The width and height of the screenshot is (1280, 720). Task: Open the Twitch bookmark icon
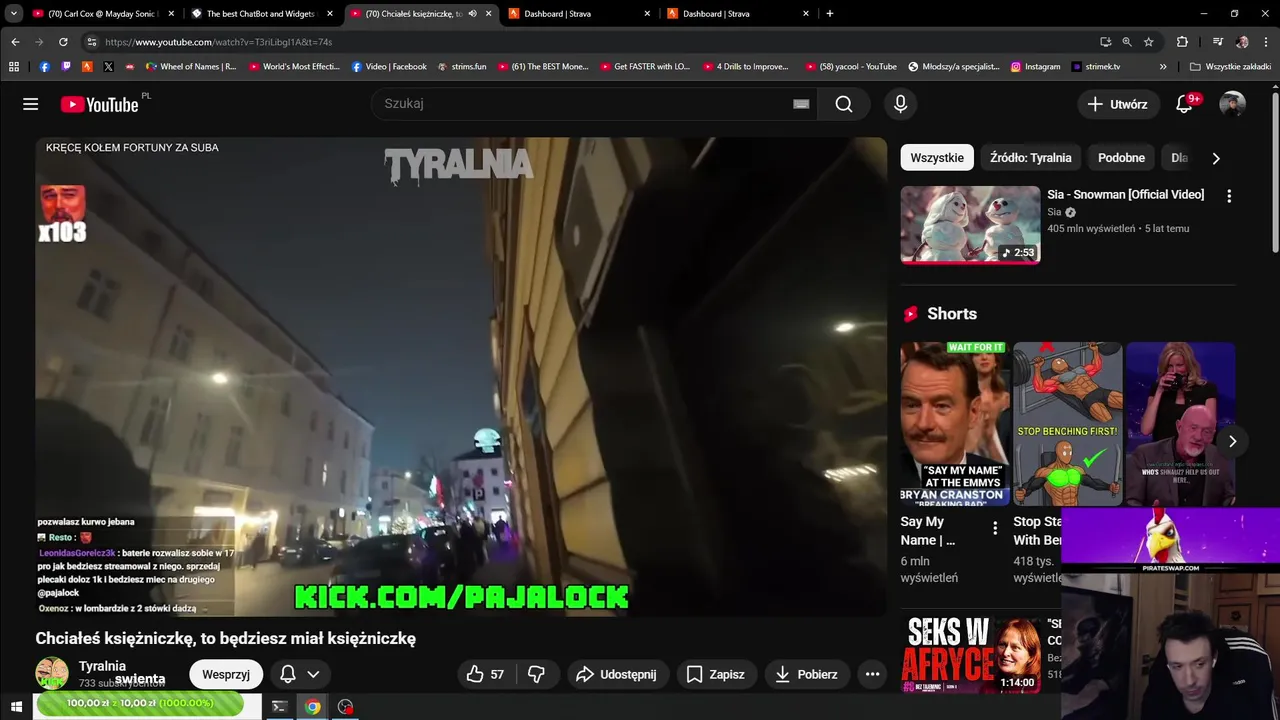66,67
